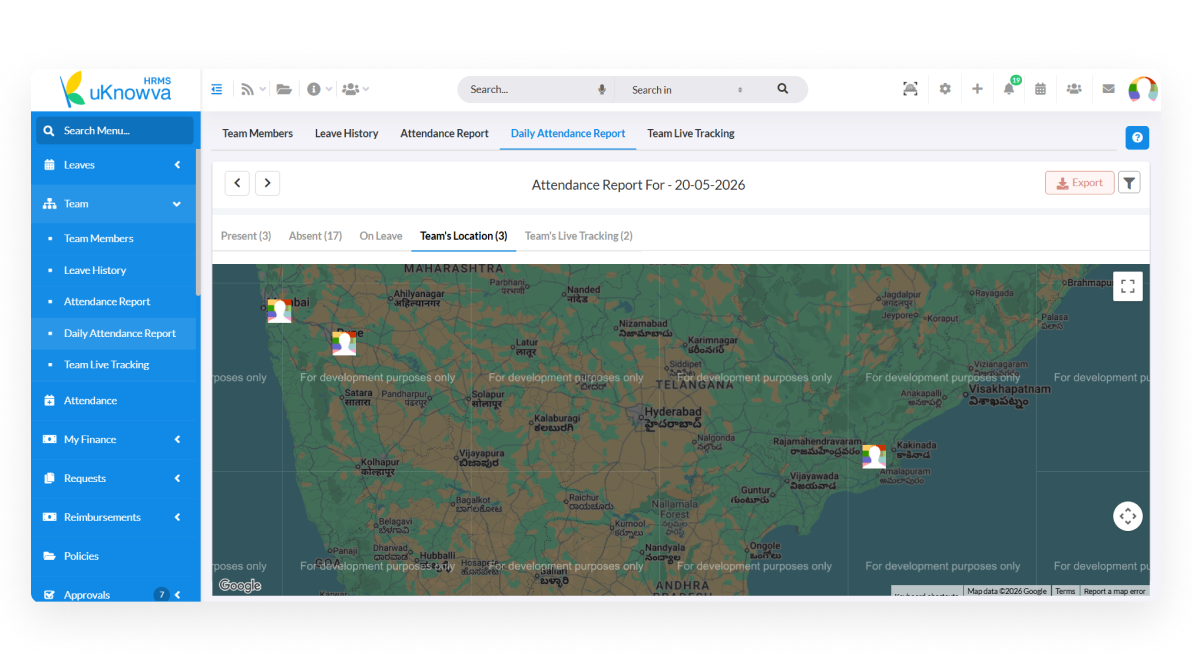Image resolution: width=1192 pixels, height=672 pixels.
Task: Click the team people icon in top bar
Action: (x=1073, y=89)
